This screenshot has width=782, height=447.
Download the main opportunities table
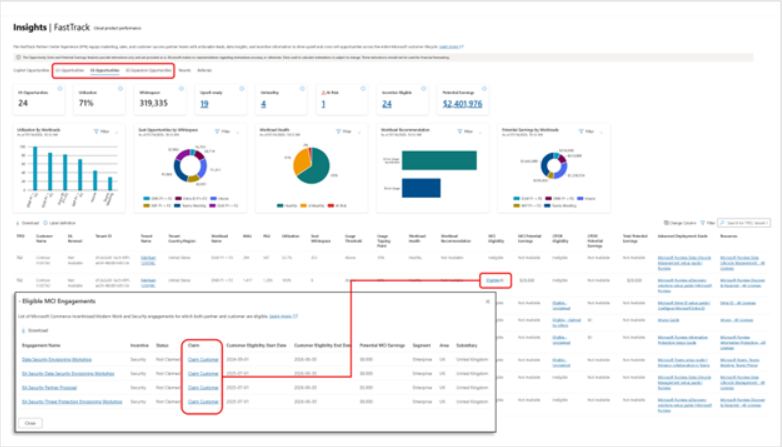pos(27,223)
